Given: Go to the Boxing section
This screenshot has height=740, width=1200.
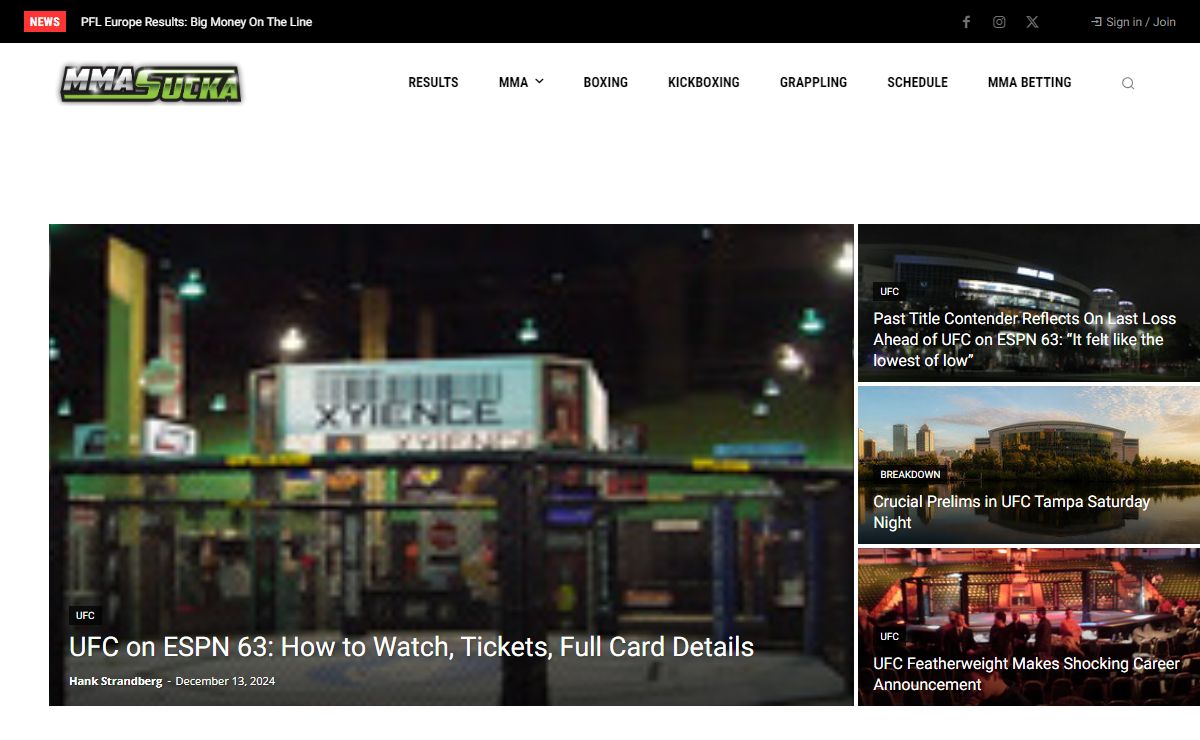Looking at the screenshot, I should [x=606, y=83].
